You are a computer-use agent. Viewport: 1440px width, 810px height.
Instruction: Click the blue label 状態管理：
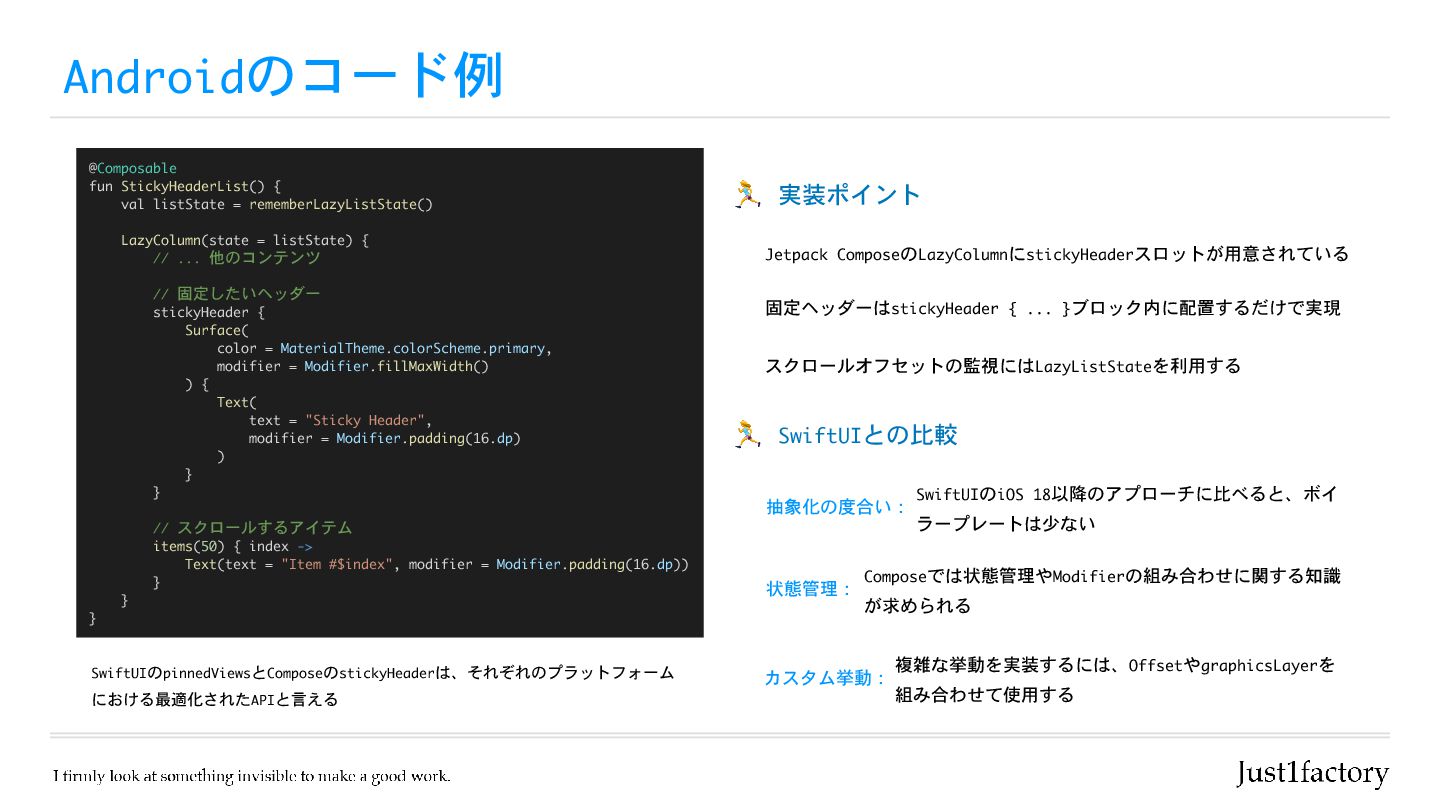[x=810, y=589]
